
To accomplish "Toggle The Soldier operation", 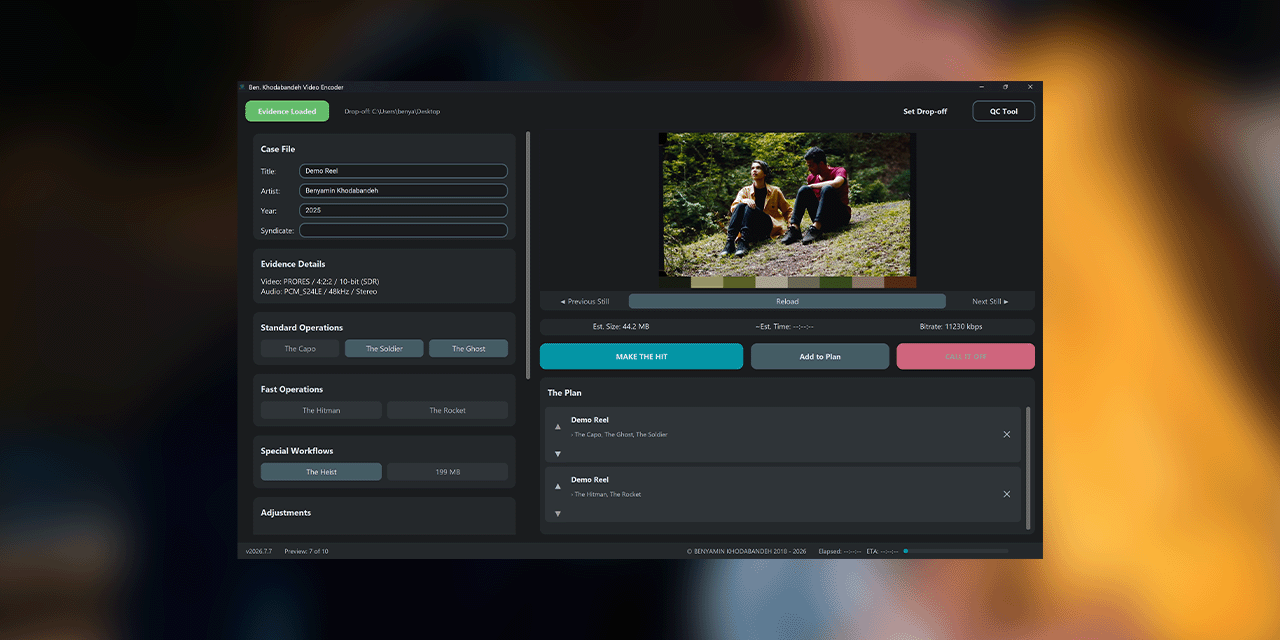I will pos(384,349).
